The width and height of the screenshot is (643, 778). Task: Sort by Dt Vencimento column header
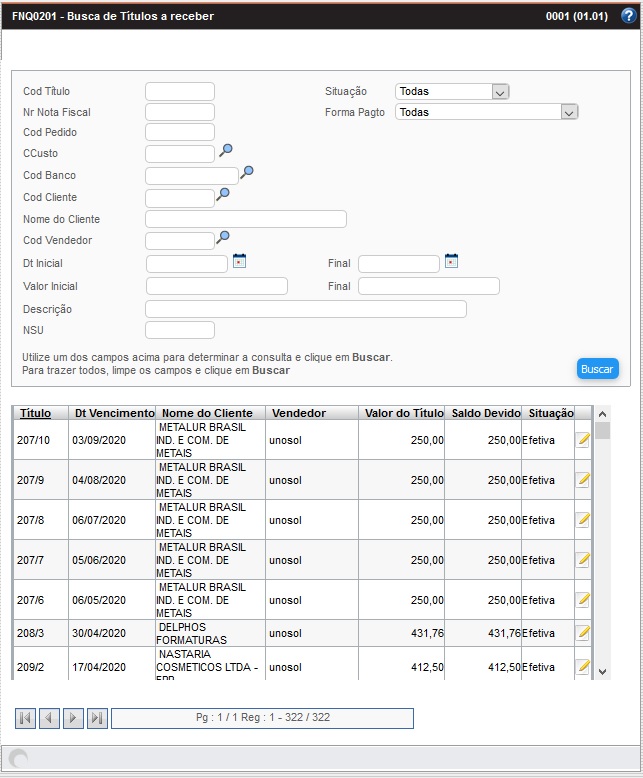(x=114, y=413)
